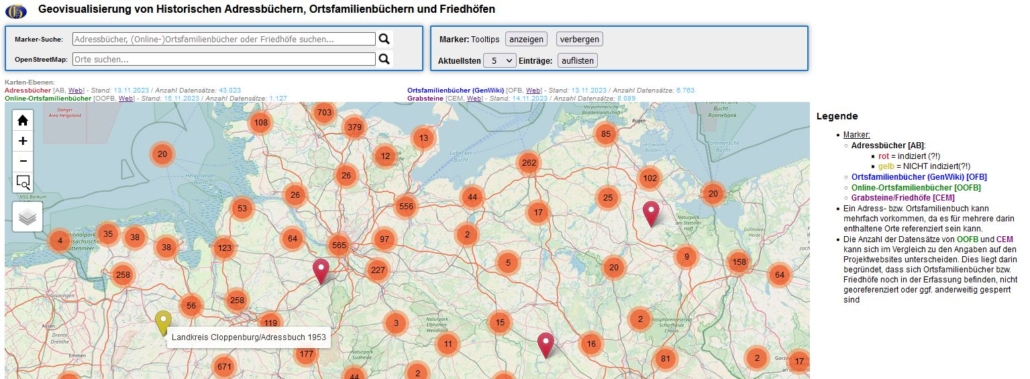The height and width of the screenshot is (379, 1030).
Task: Hide tooltips with the verbergen button
Action: (x=579, y=39)
